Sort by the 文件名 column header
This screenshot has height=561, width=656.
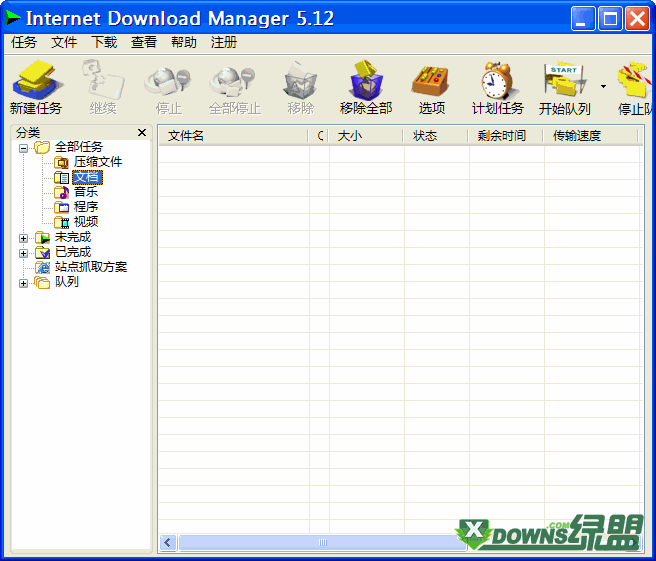coord(233,136)
